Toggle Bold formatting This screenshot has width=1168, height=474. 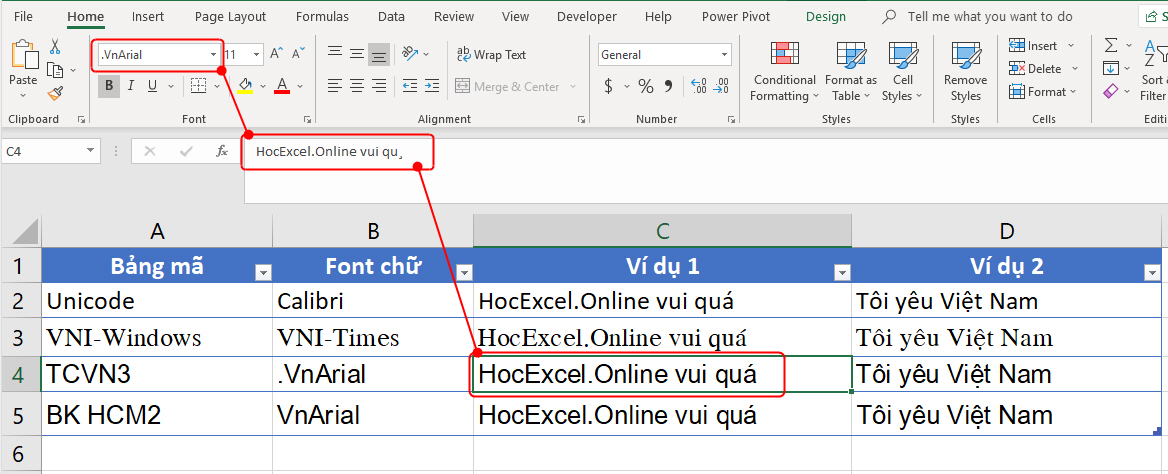[x=110, y=86]
